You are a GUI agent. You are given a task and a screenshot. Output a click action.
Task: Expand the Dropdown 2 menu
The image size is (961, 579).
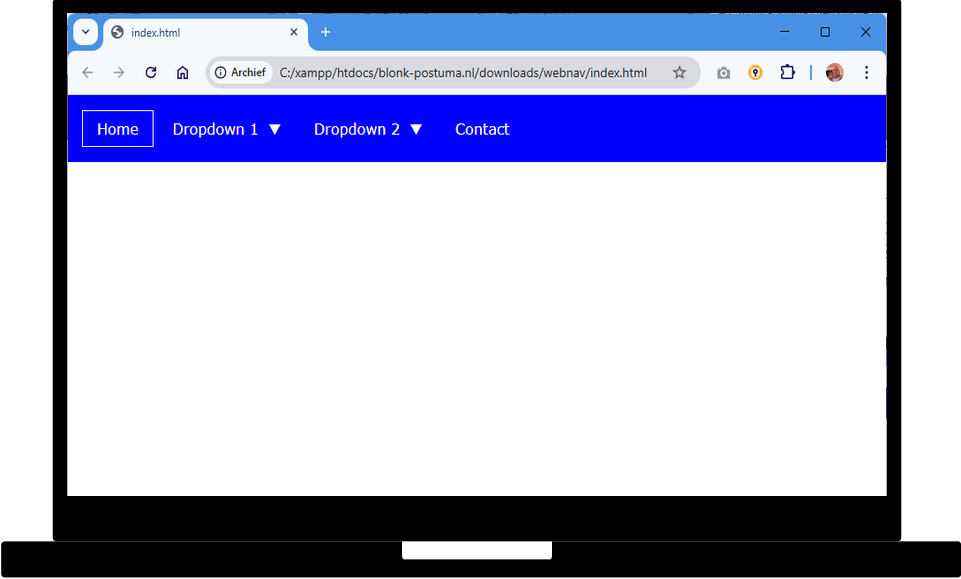(368, 129)
